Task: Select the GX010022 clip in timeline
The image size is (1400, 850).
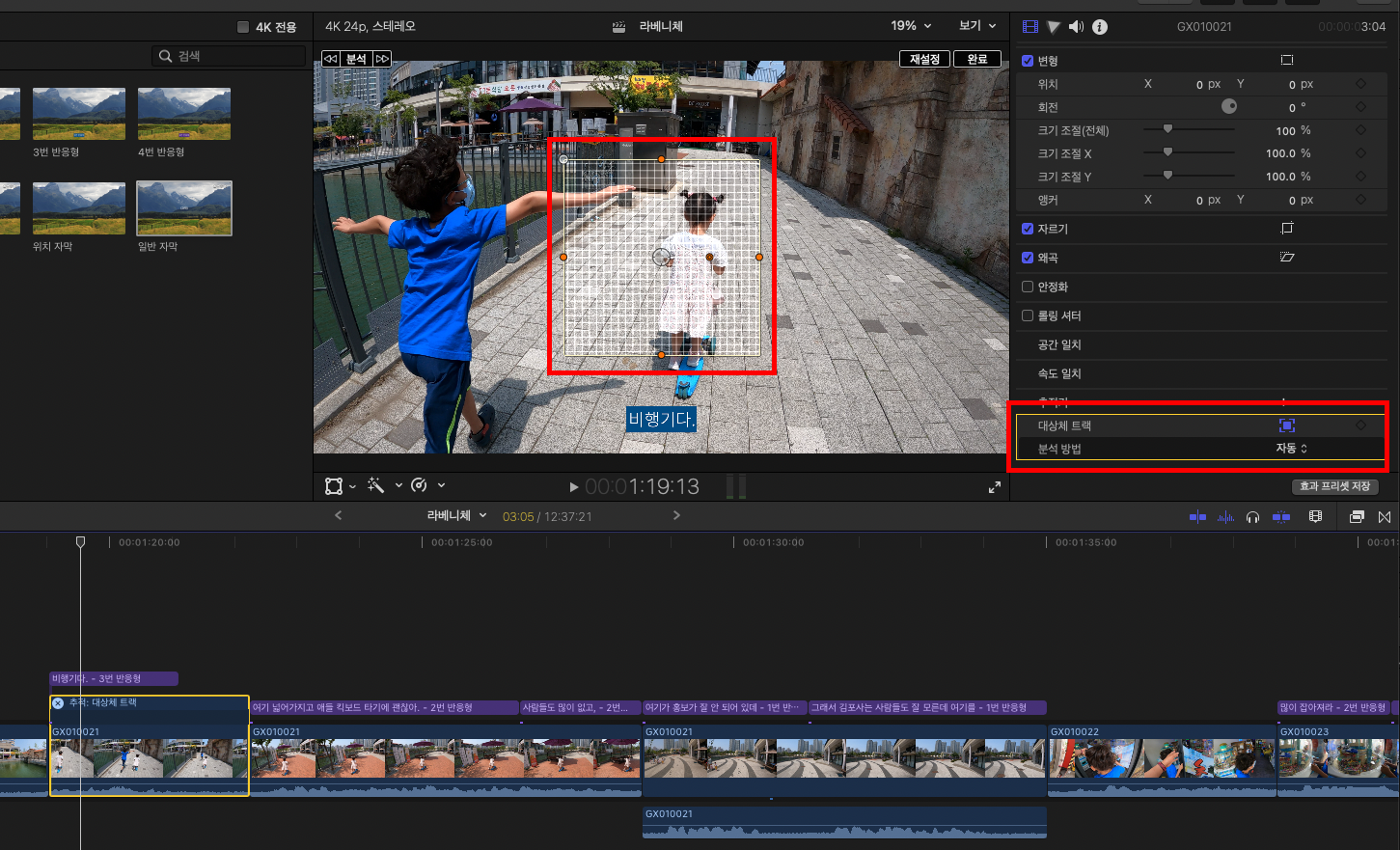Action: pos(1163,761)
